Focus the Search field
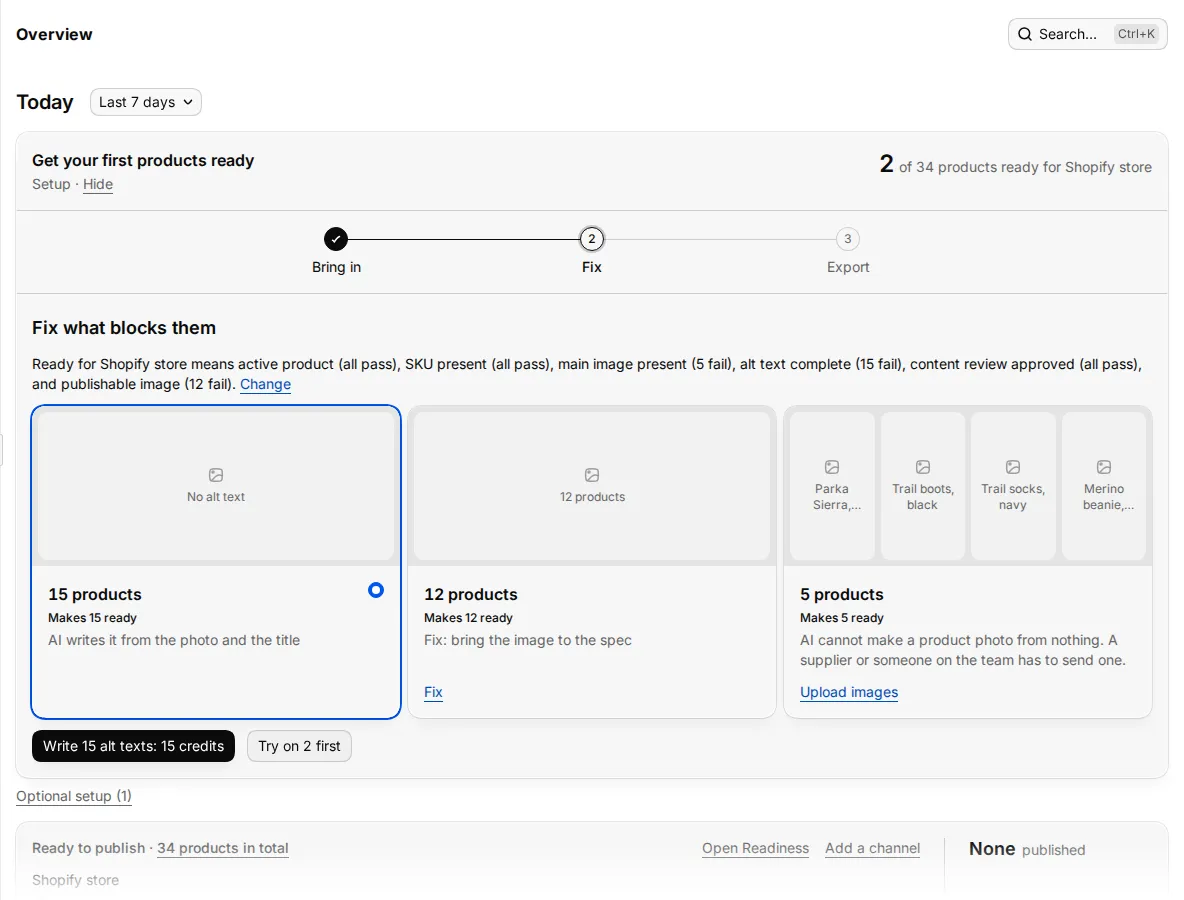This screenshot has width=1184, height=900. 1087,34
